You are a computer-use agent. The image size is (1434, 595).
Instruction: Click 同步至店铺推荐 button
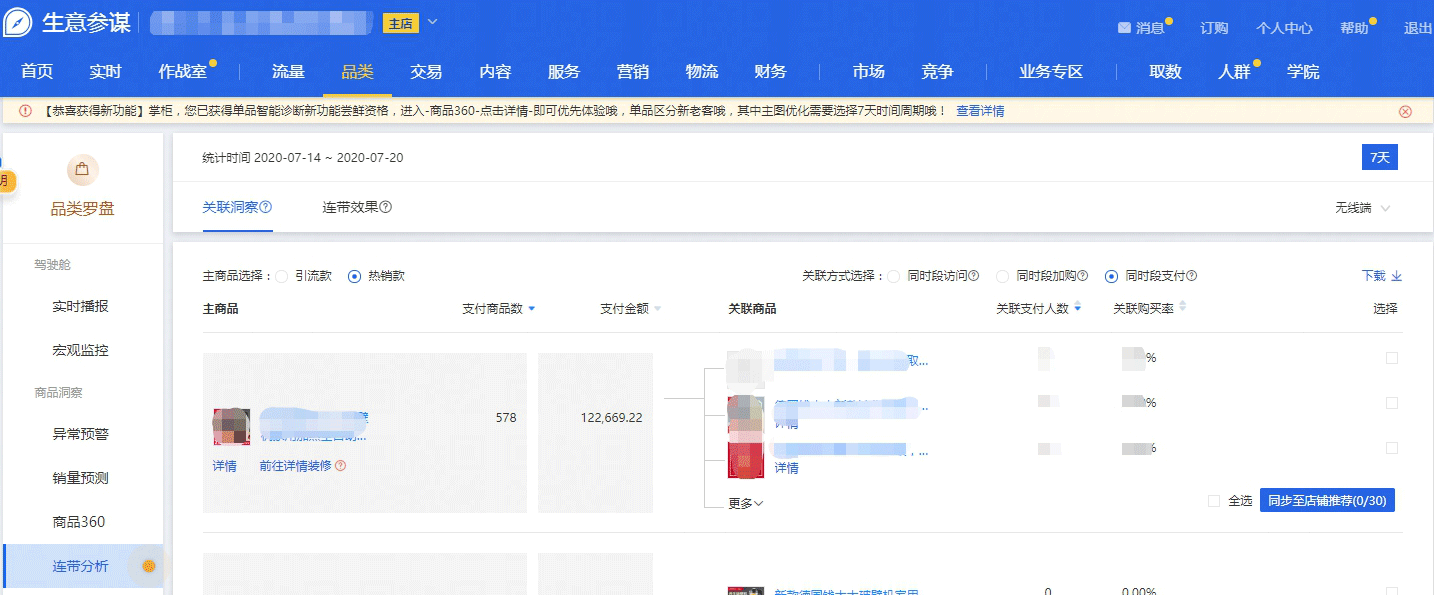[x=1326, y=500]
